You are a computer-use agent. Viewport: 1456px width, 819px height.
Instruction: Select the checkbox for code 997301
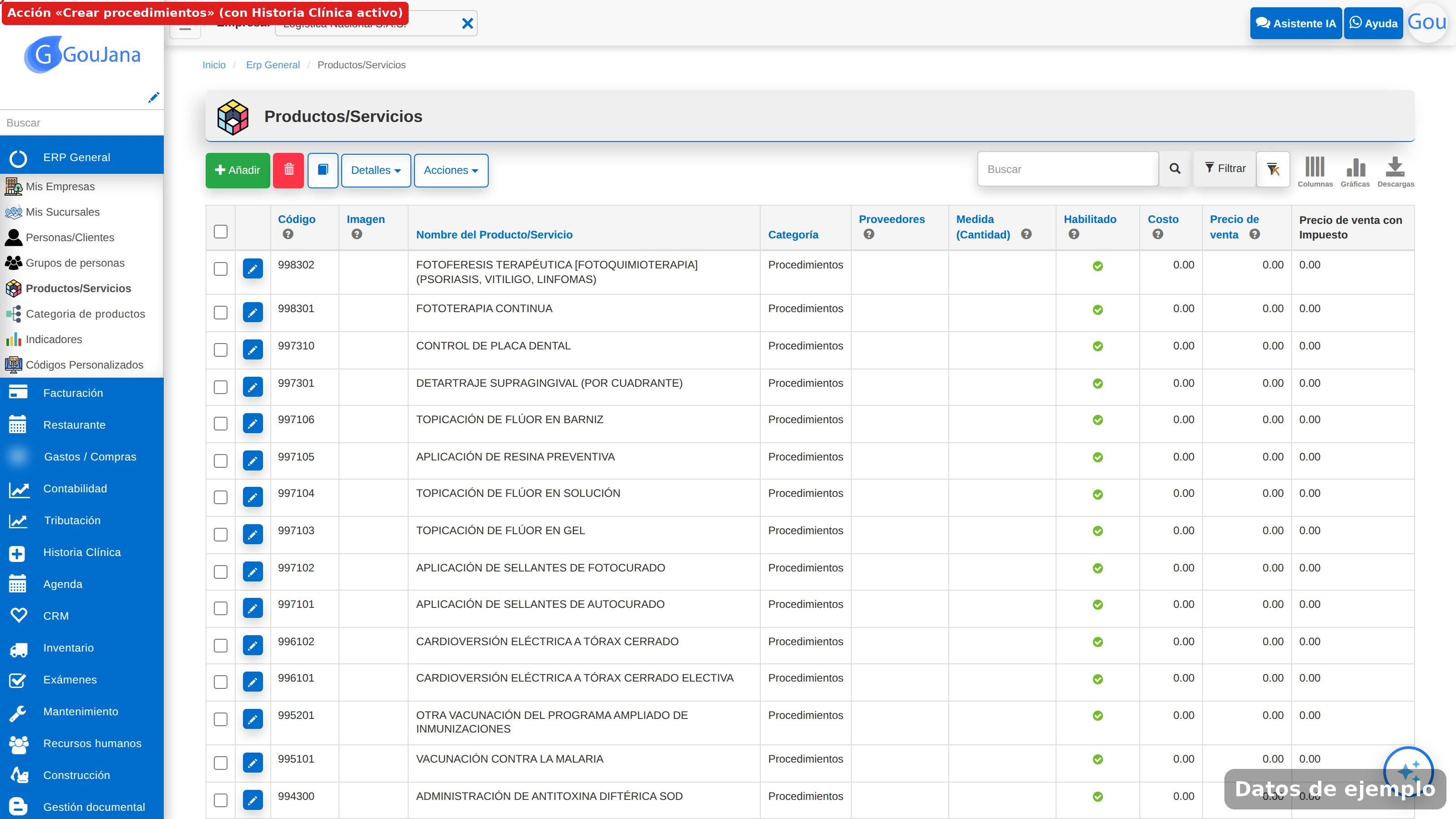[220, 387]
